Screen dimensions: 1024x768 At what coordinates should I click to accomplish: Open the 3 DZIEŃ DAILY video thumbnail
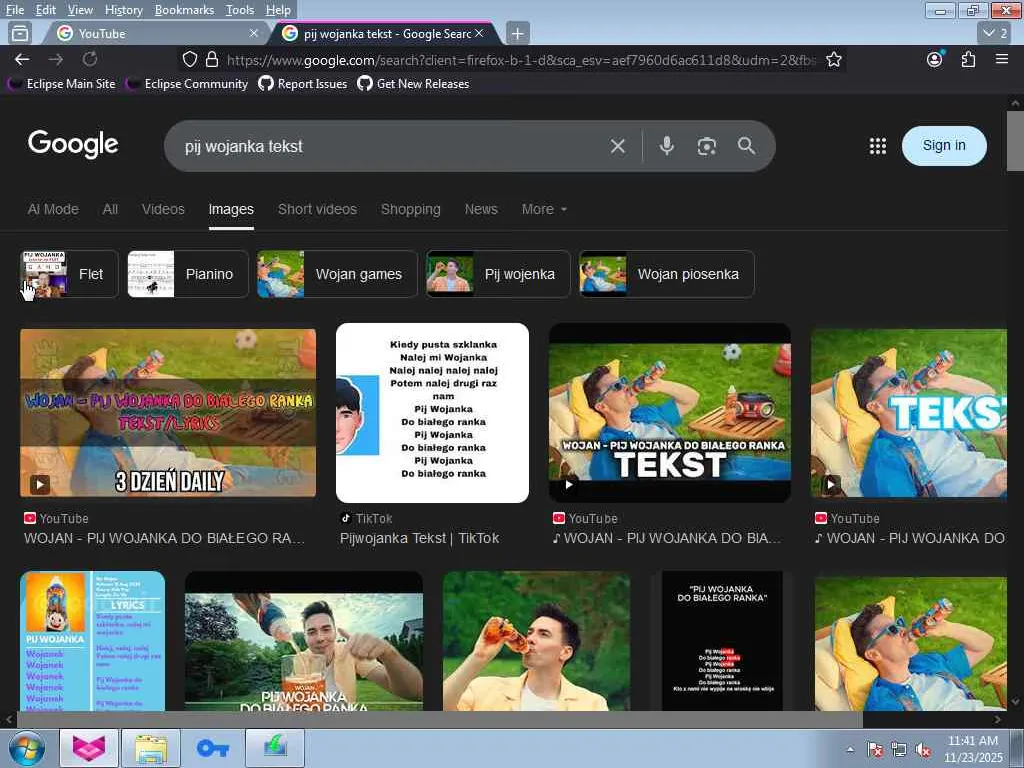(168, 413)
